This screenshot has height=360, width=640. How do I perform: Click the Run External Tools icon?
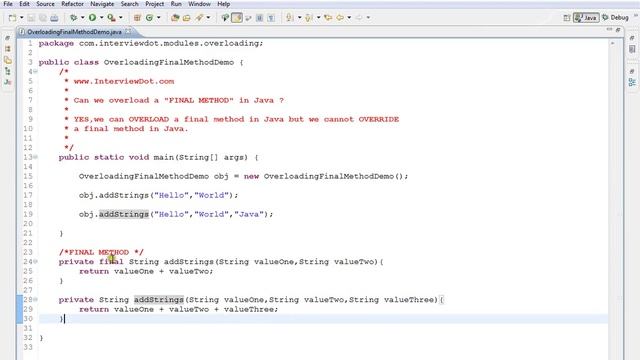[111, 18]
